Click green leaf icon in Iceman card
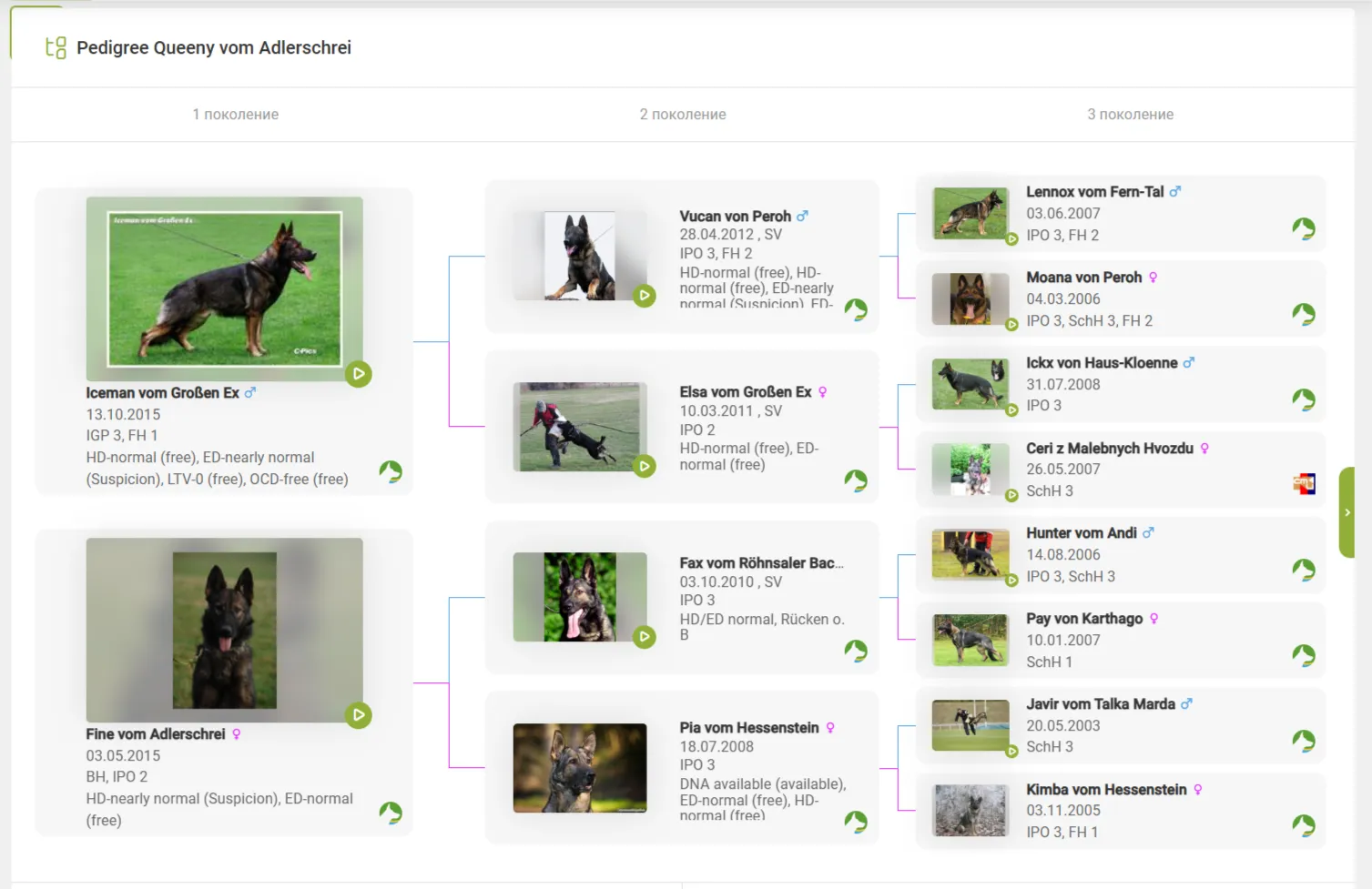The width and height of the screenshot is (1372, 889). 391,471
